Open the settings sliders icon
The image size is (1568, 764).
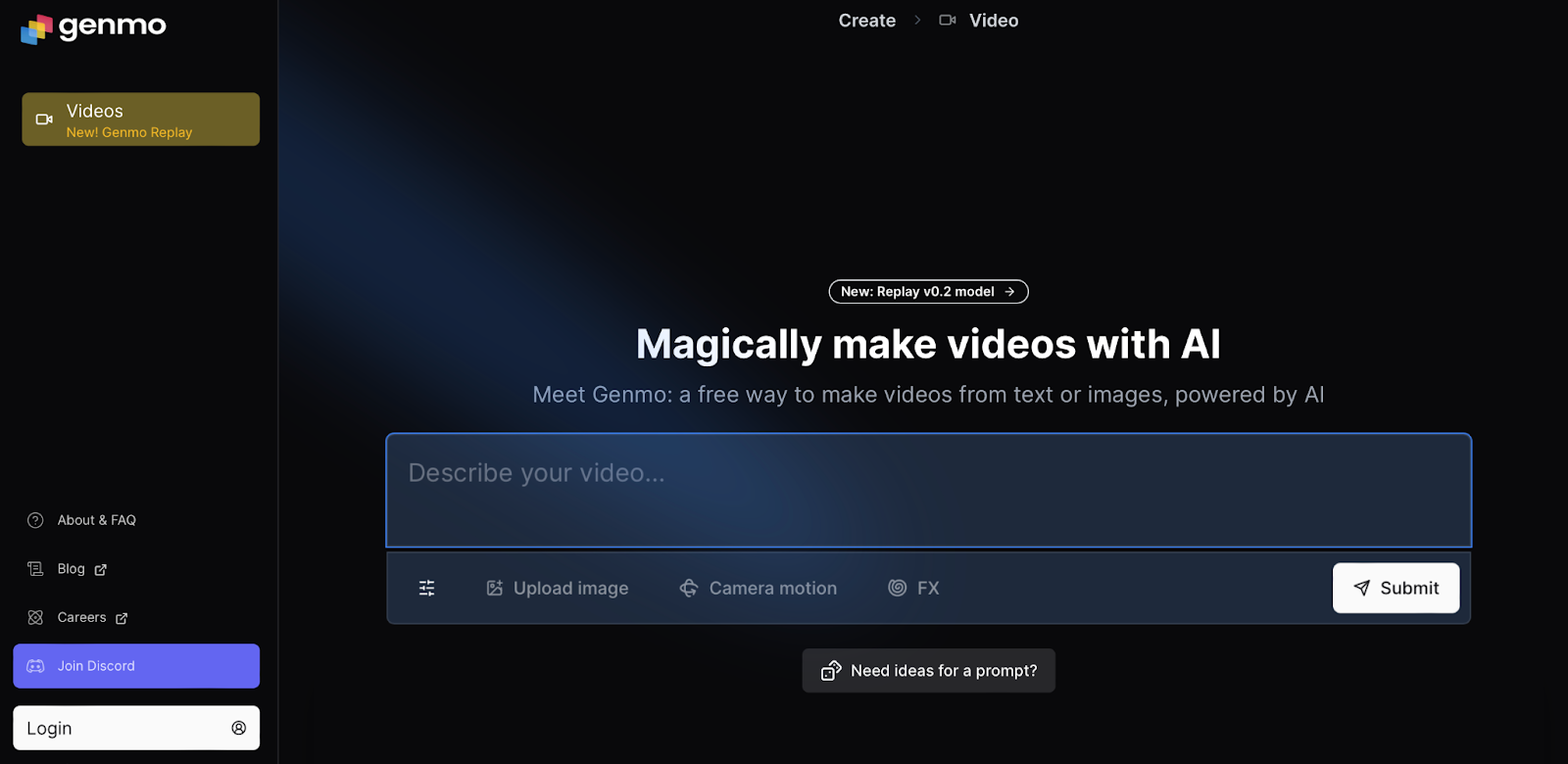(x=427, y=588)
